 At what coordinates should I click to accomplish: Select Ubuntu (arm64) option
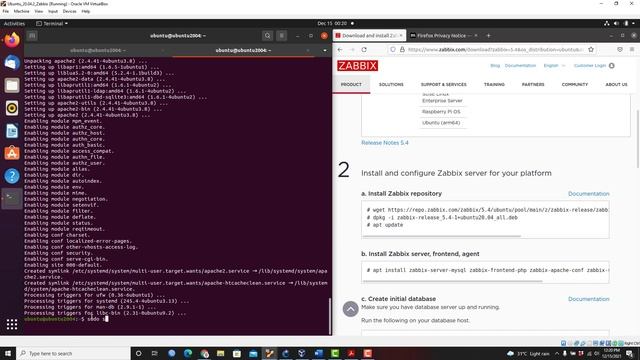(441, 123)
